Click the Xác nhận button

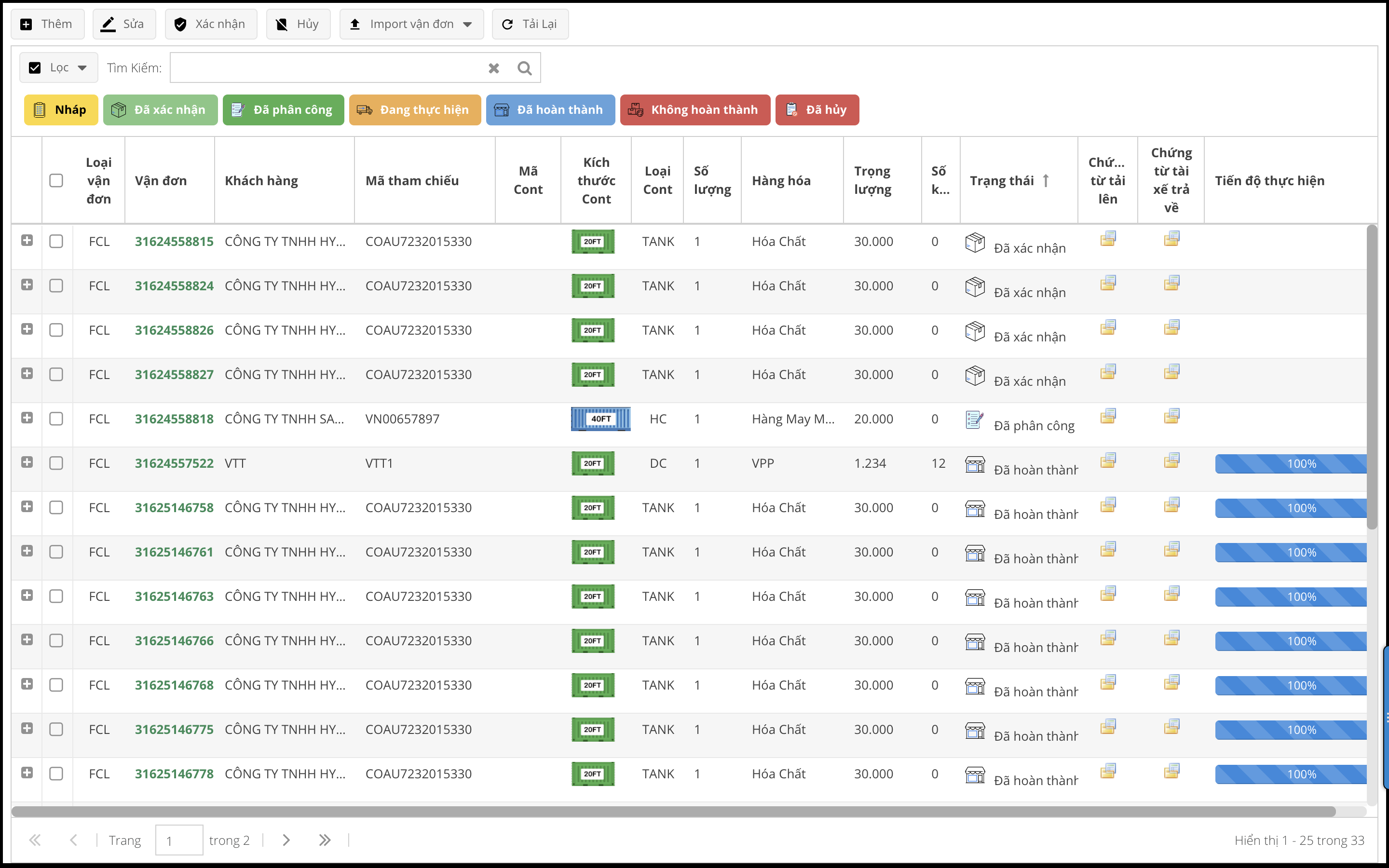pos(211,24)
